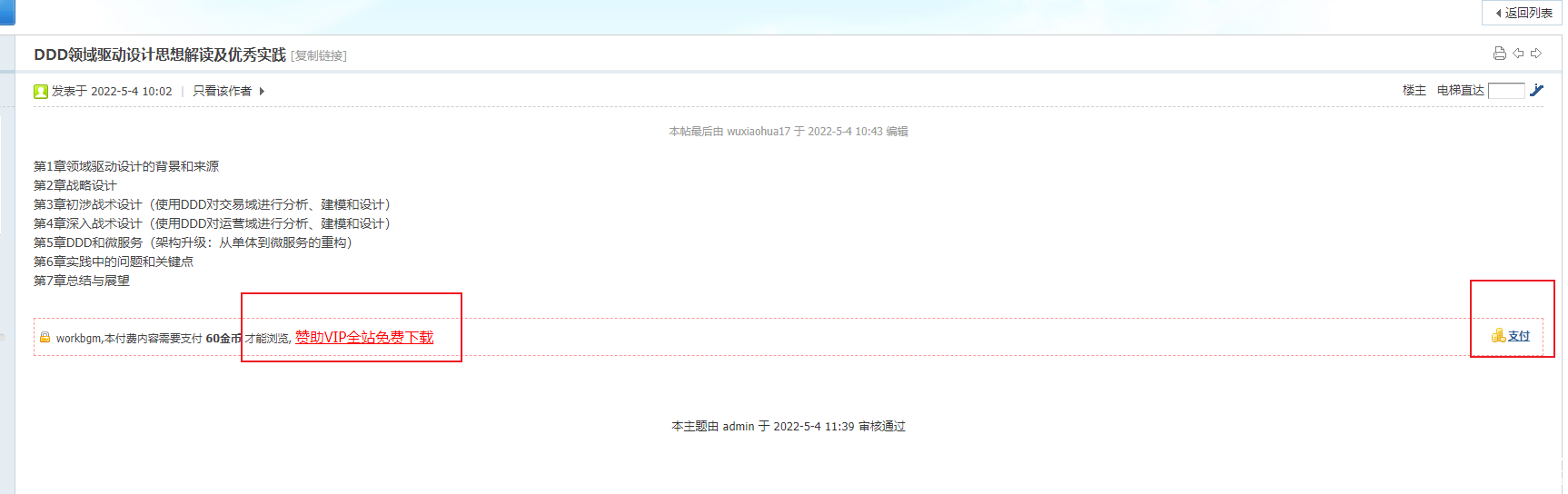The image size is (1568, 494).
Task: Go to next thread using right arrow
Action: click(1536, 54)
